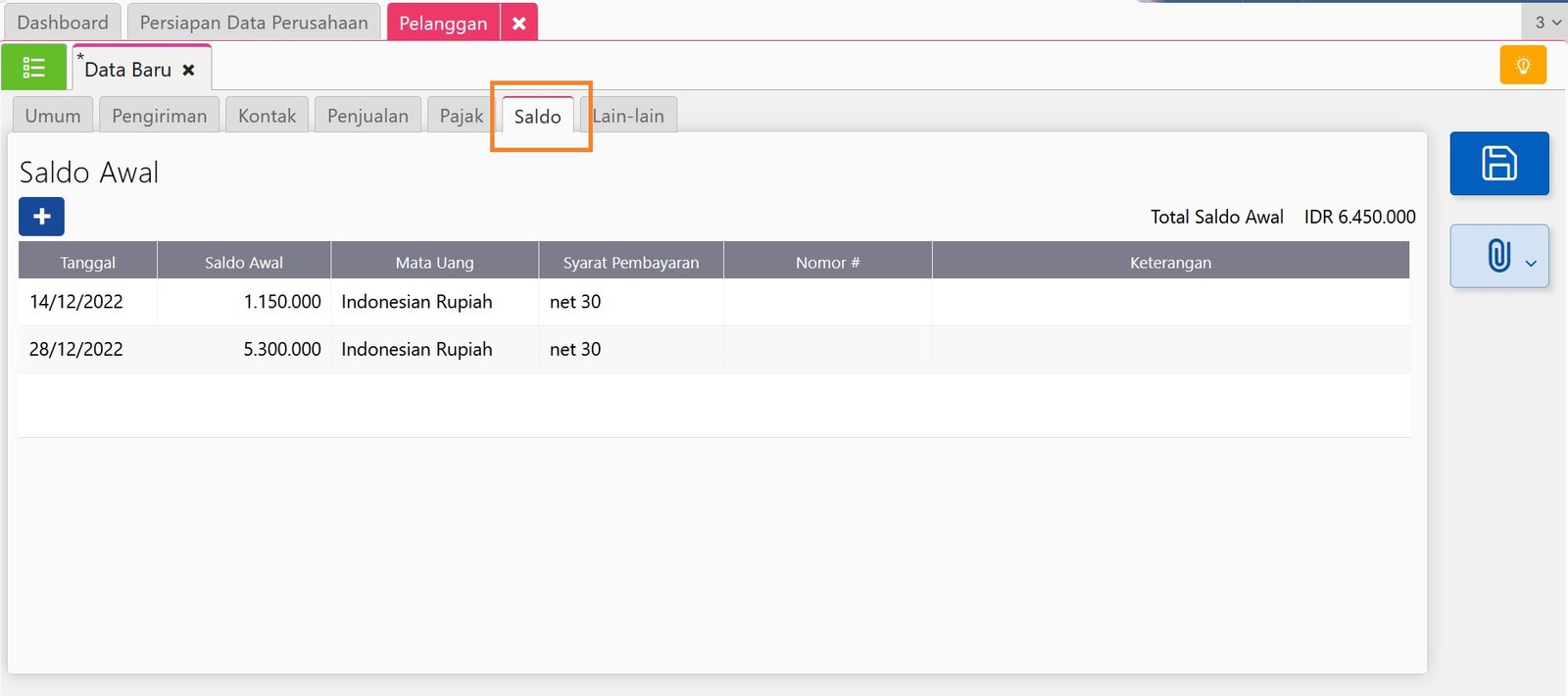Open the green list view icon
1568x696 pixels.
click(x=34, y=68)
